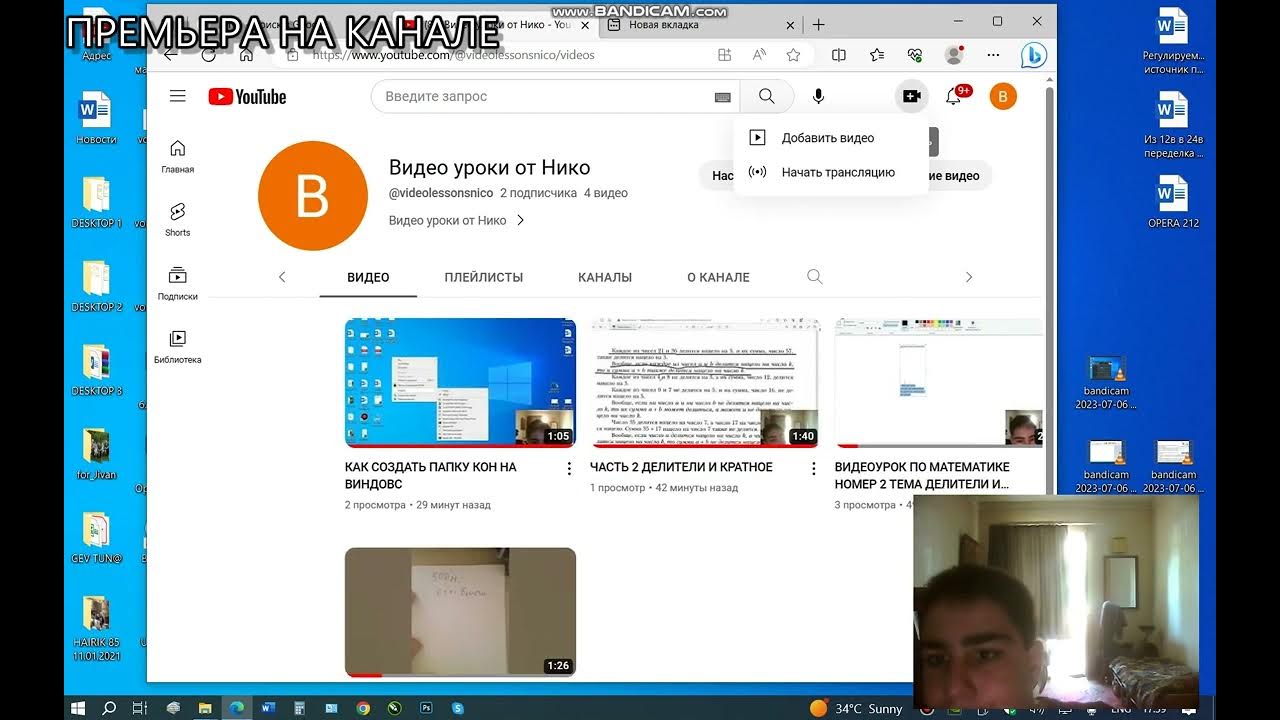Open the OPERA 212 desktop document
Image resolution: width=1280 pixels, height=720 pixels.
coord(1173,201)
